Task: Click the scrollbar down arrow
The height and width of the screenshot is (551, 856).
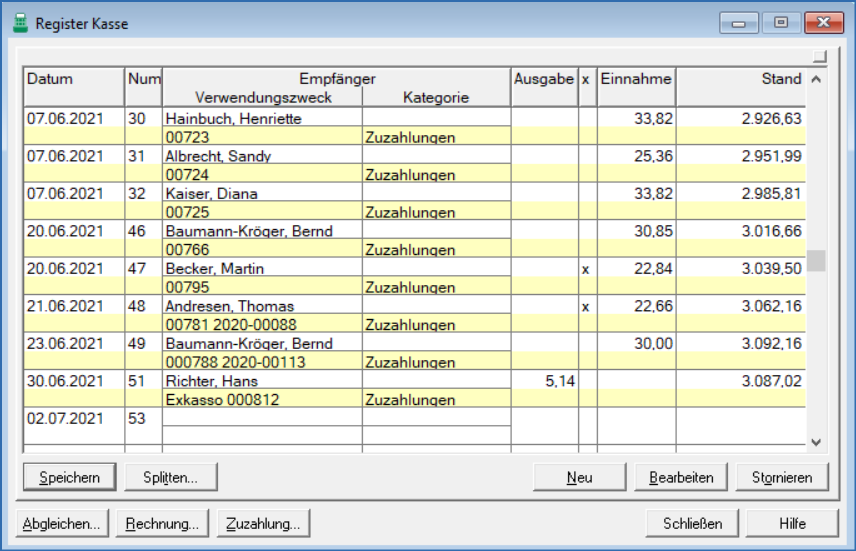Action: pyautogui.click(x=816, y=442)
